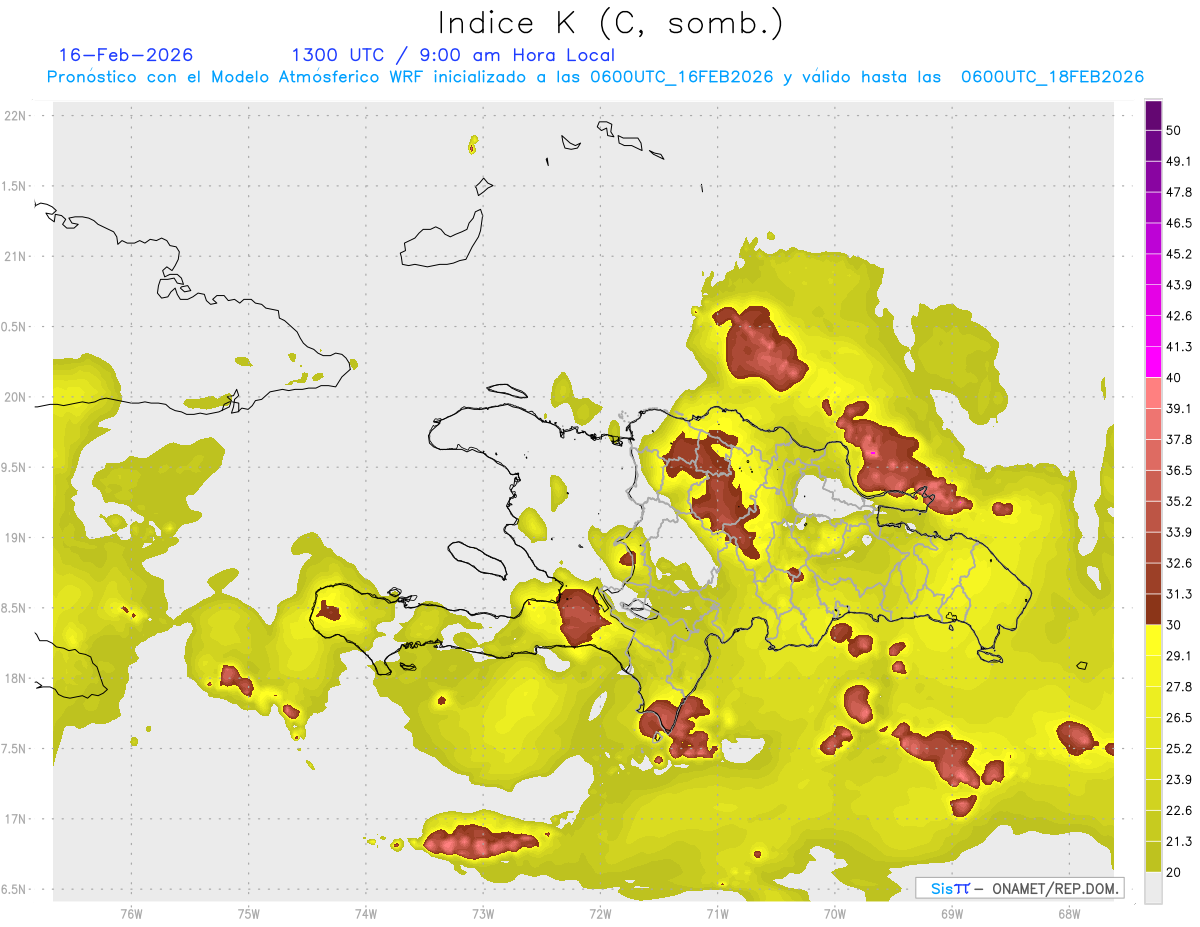The width and height of the screenshot is (1200, 927).
Task: Click the colorbar value "32.6"
Action: 1179,563
